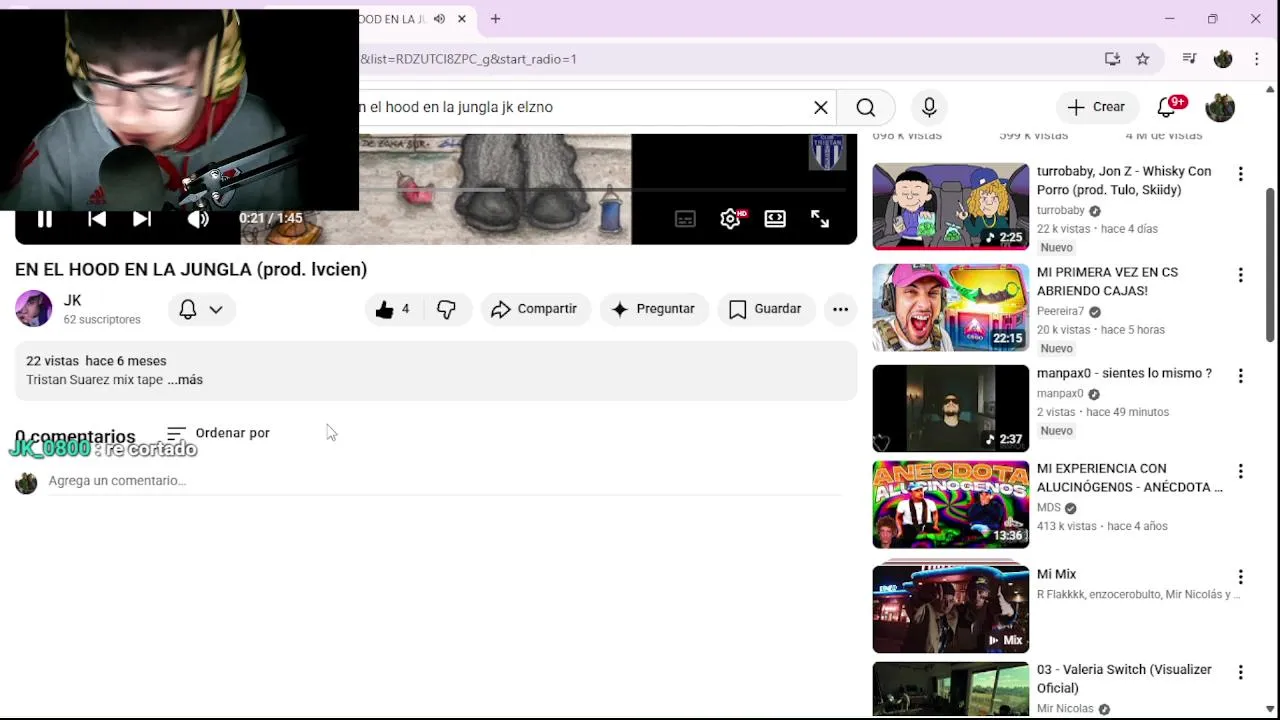This screenshot has width=1280, height=720.
Task: Like the video with thumbs up
Action: (x=392, y=310)
